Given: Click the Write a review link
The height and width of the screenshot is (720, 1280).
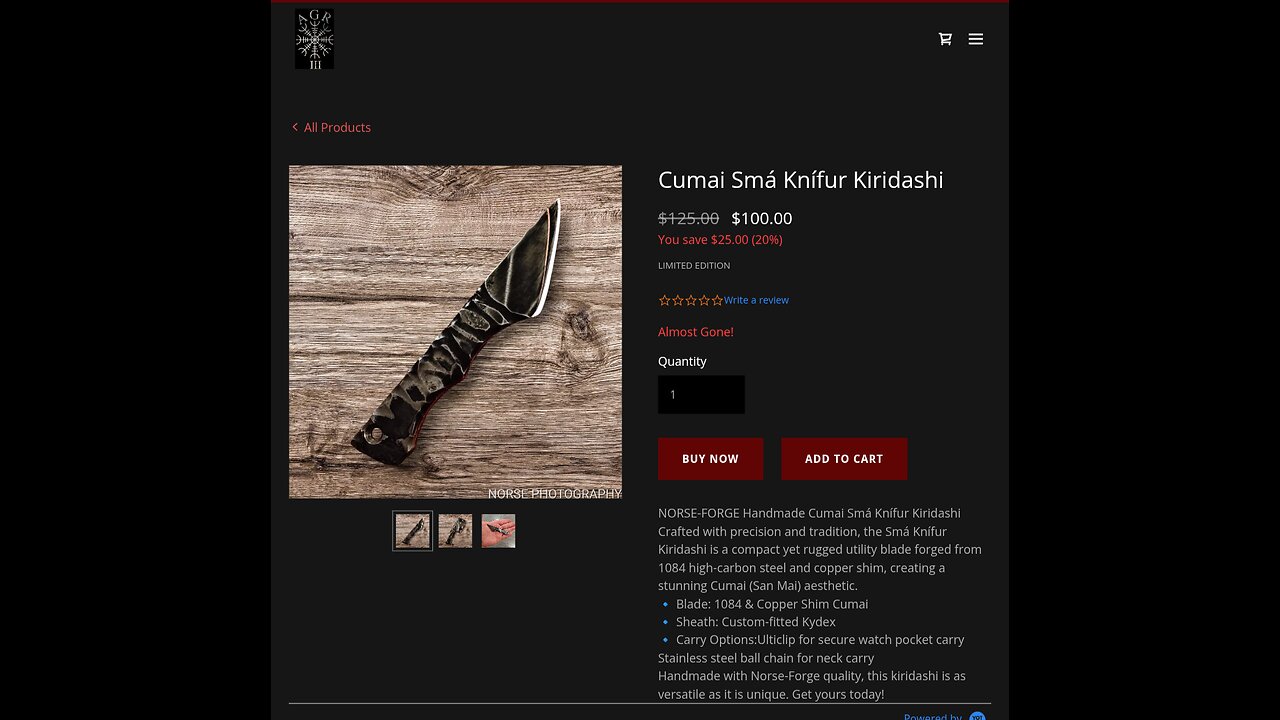Looking at the screenshot, I should (x=756, y=300).
